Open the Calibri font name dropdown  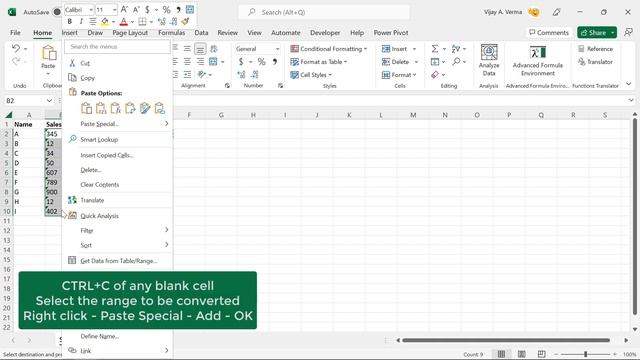(91, 9)
